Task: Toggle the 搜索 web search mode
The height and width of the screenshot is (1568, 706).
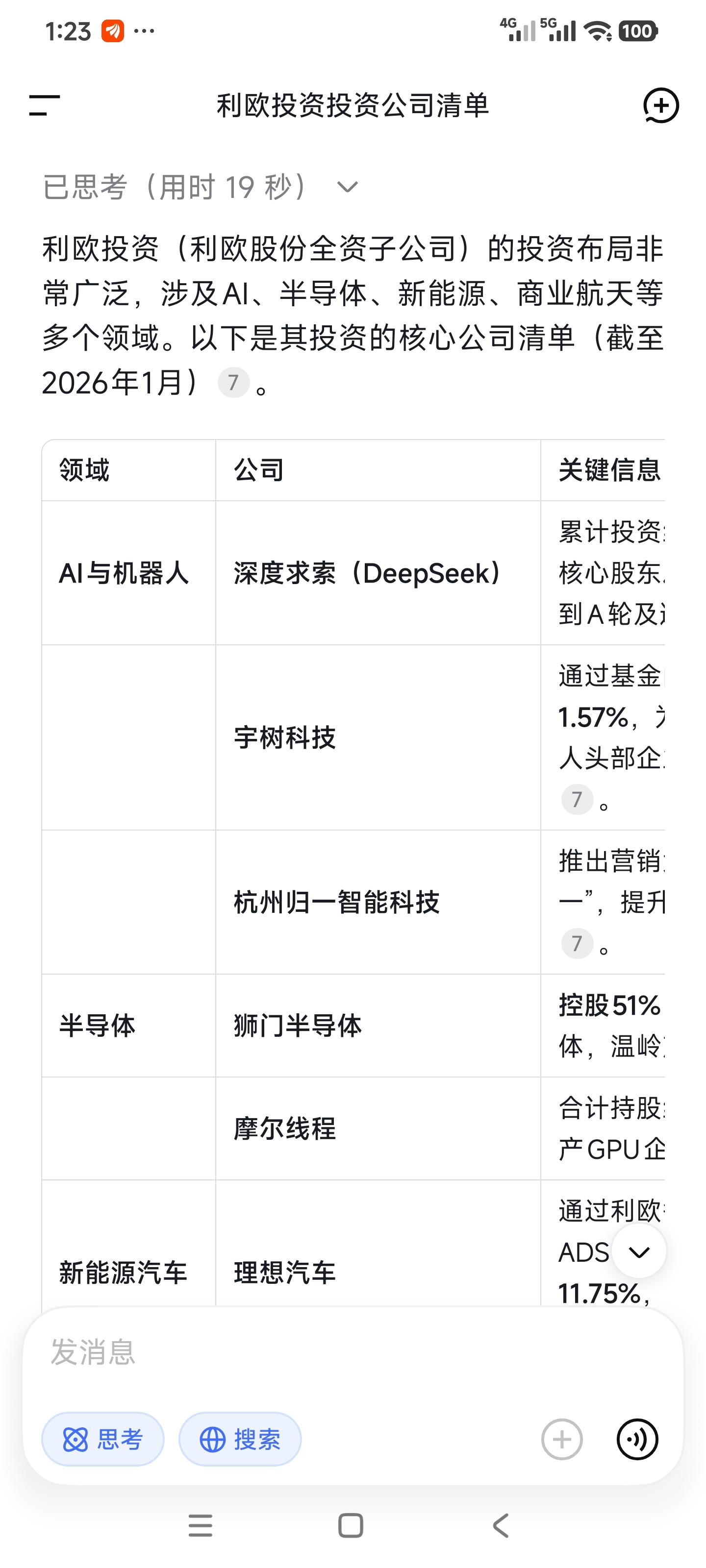Action: 240,1440
